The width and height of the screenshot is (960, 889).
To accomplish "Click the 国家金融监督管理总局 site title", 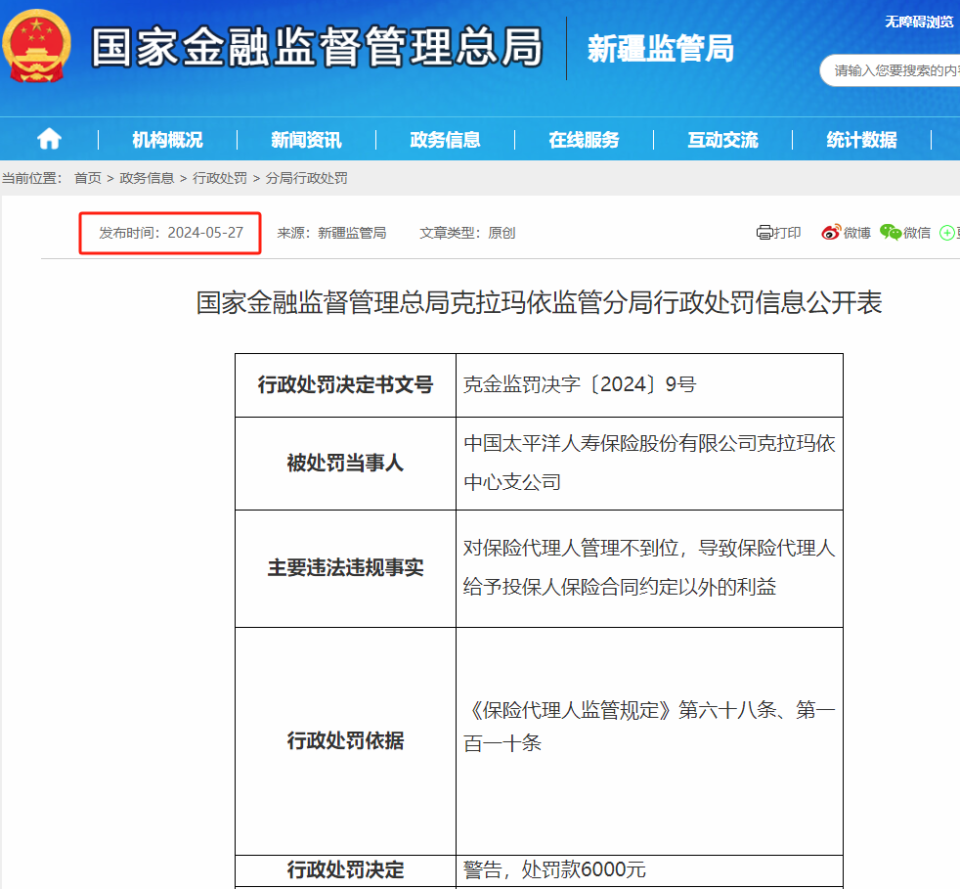I will [317, 47].
